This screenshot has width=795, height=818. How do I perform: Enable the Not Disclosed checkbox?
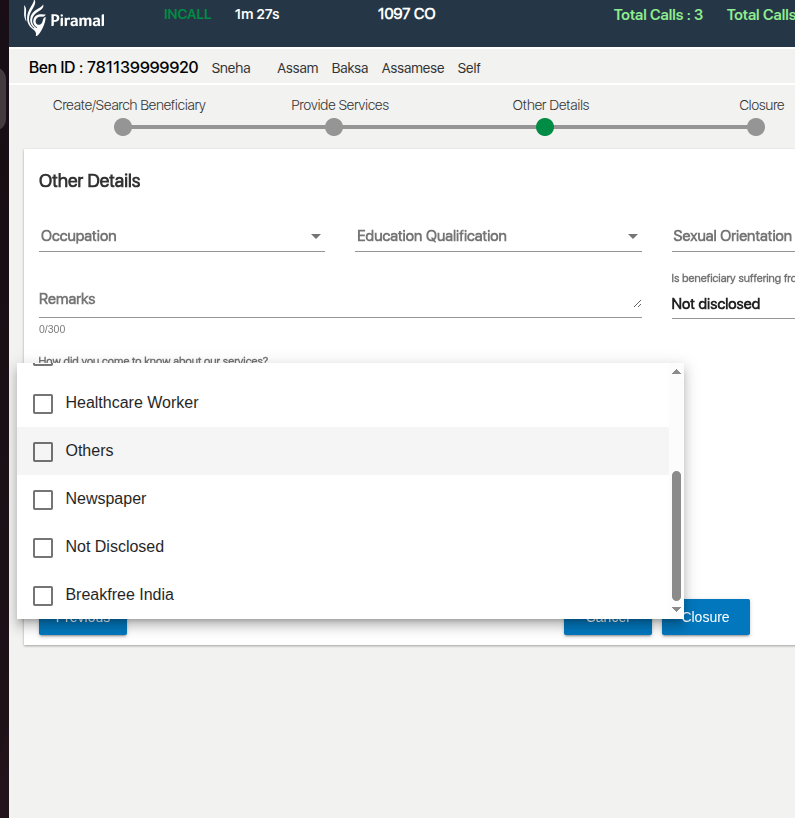pyautogui.click(x=43, y=547)
